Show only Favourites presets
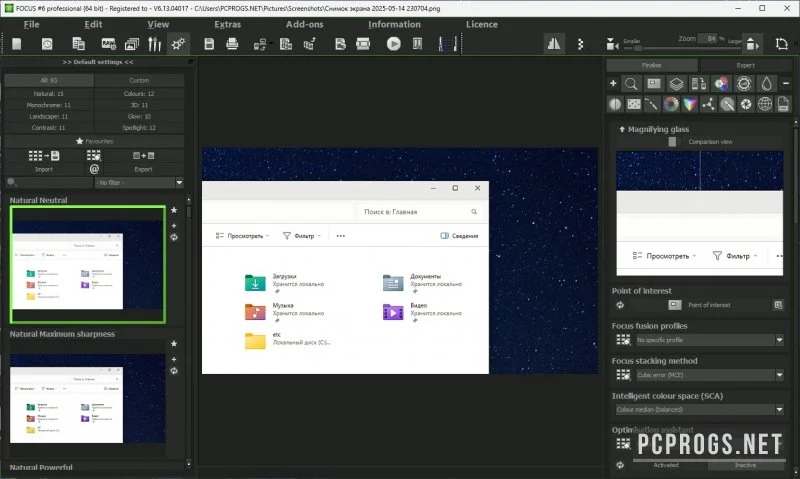 pyautogui.click(x=94, y=141)
